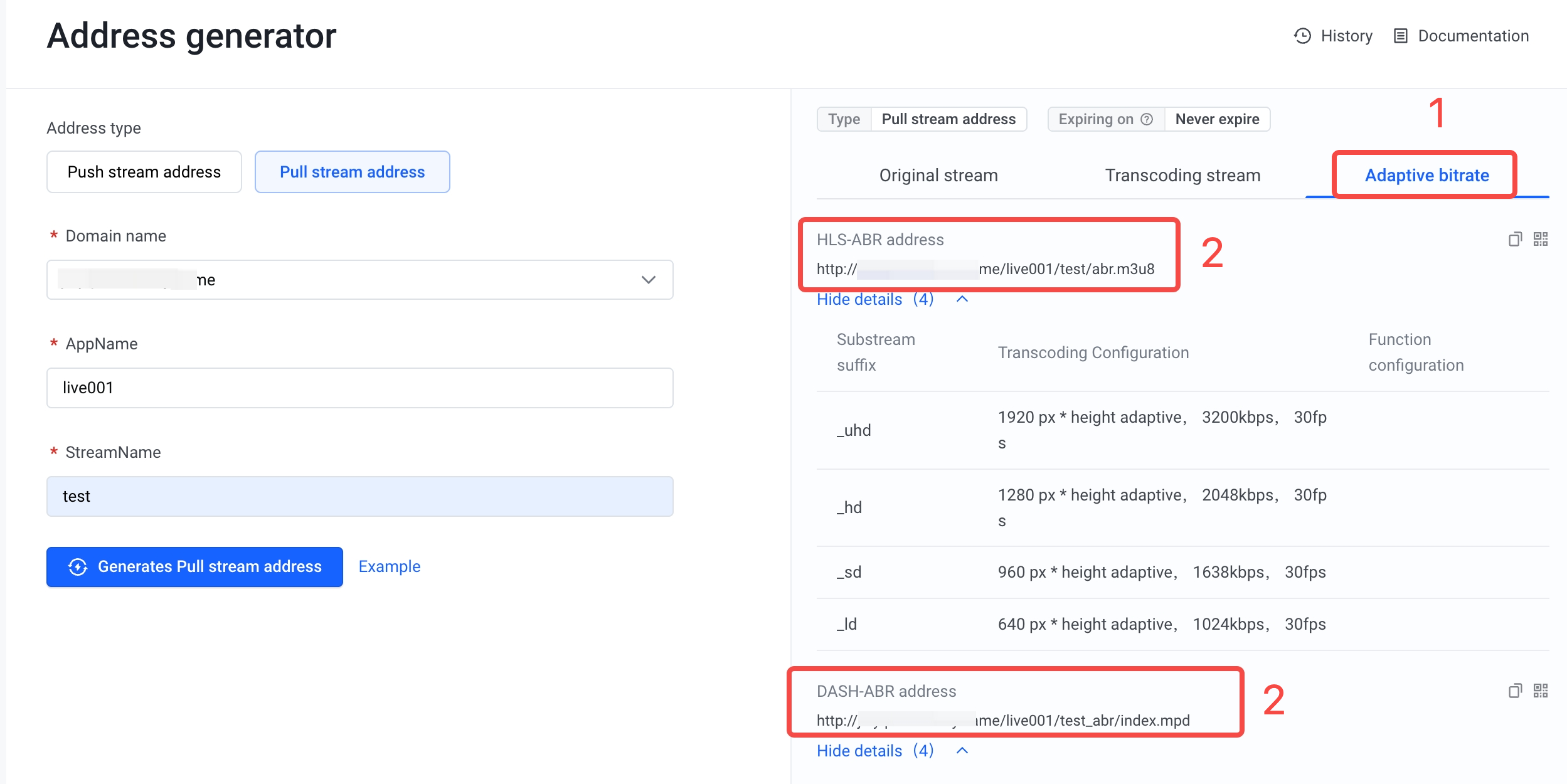Select Pull stream address type
This screenshot has width=1567, height=784.
pyautogui.click(x=352, y=172)
